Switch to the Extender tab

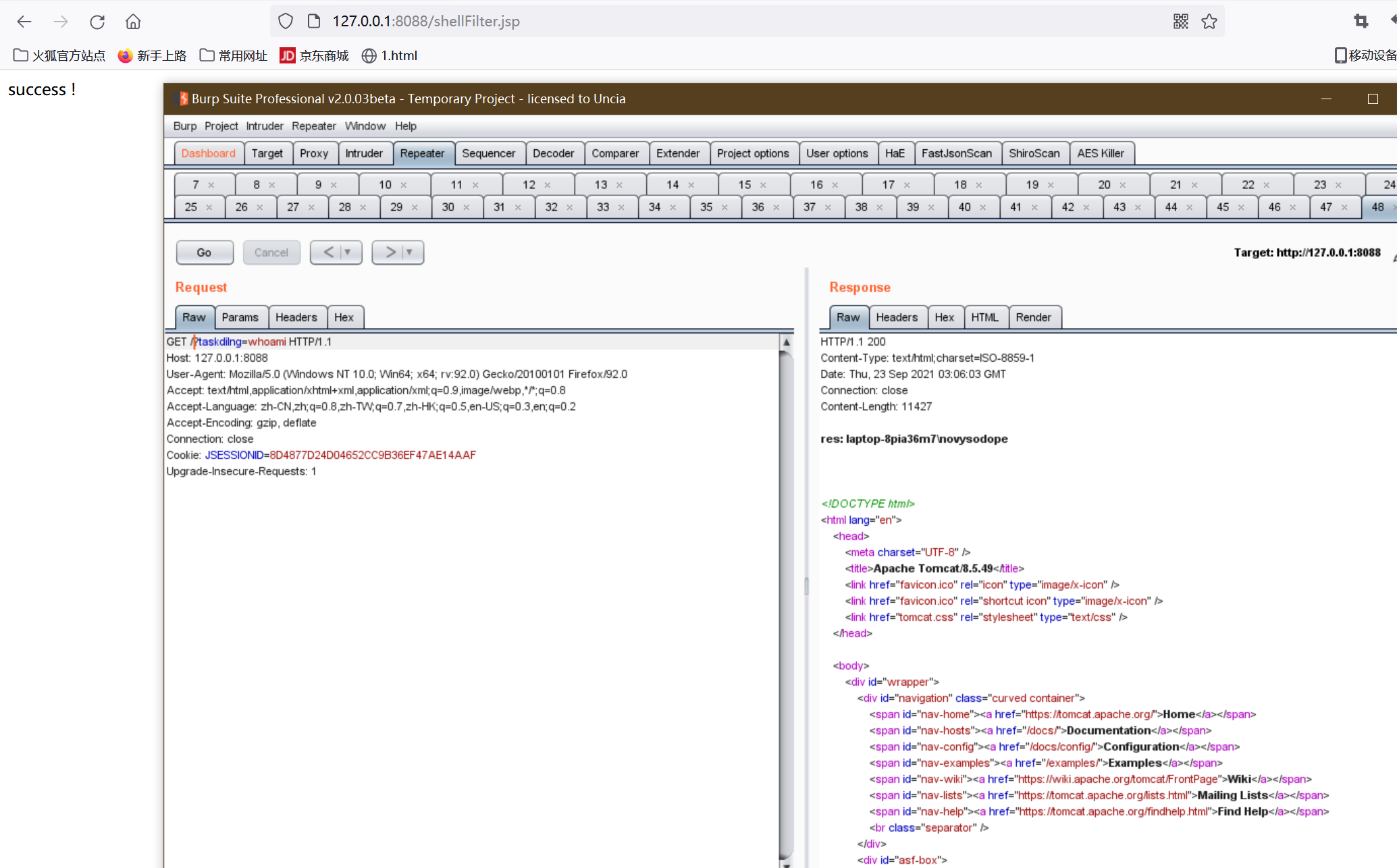point(678,153)
